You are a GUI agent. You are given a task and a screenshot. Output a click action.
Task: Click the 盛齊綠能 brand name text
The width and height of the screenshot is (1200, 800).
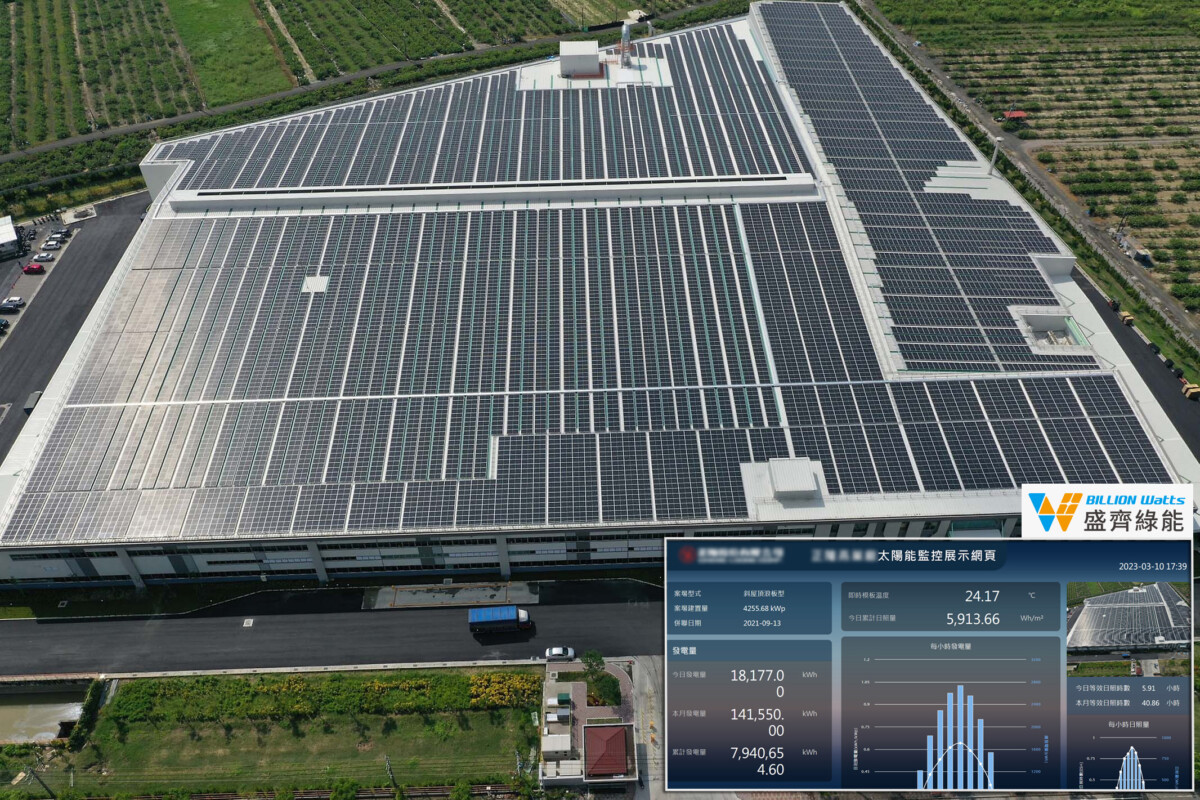(x=1134, y=520)
